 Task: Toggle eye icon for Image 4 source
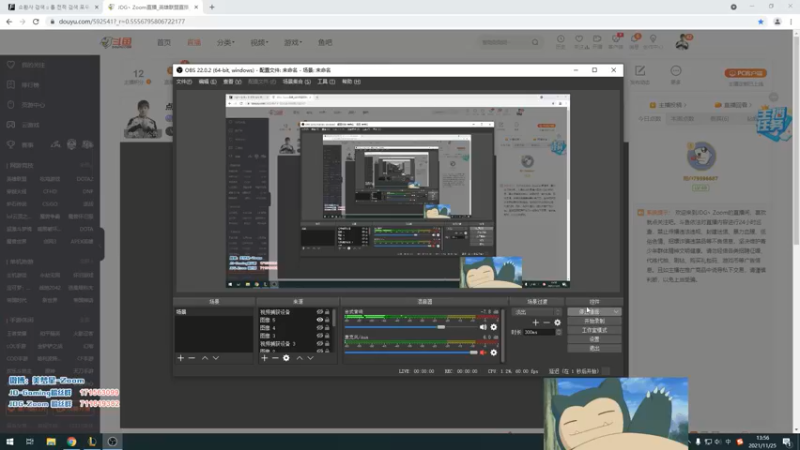click(319, 328)
